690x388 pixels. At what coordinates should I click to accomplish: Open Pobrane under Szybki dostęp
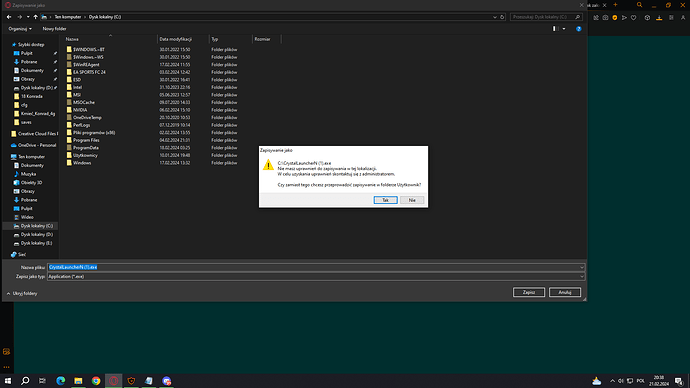click(29, 62)
